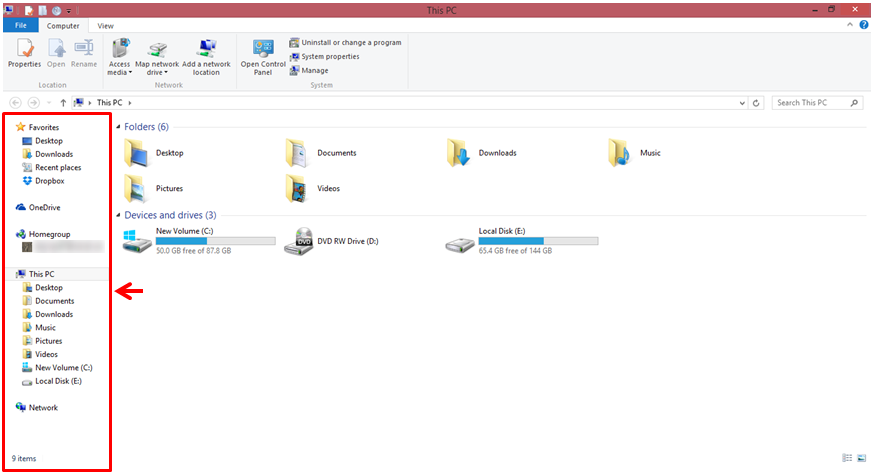This screenshot has width=873, height=474.
Task: Click the Manage button in ribbon
Action: [x=309, y=71]
